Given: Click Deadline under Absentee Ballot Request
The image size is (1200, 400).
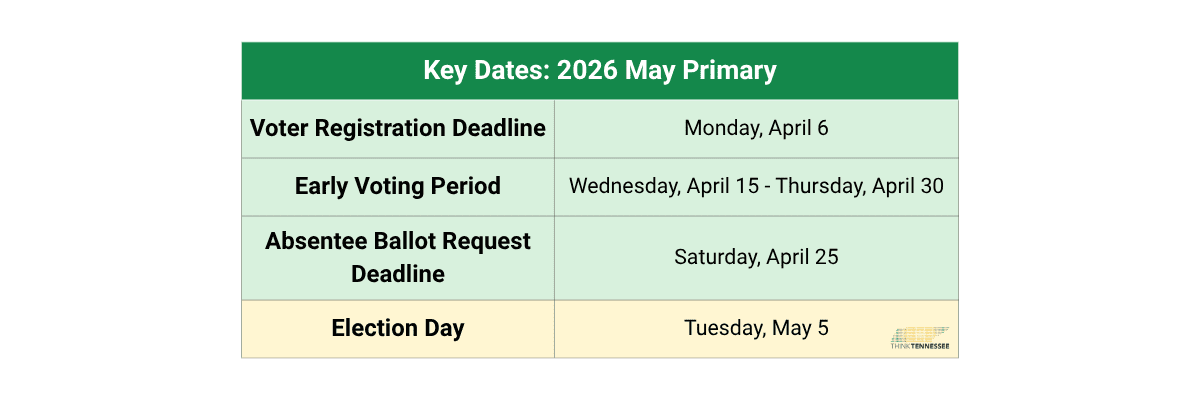Looking at the screenshot, I should pos(398,274).
